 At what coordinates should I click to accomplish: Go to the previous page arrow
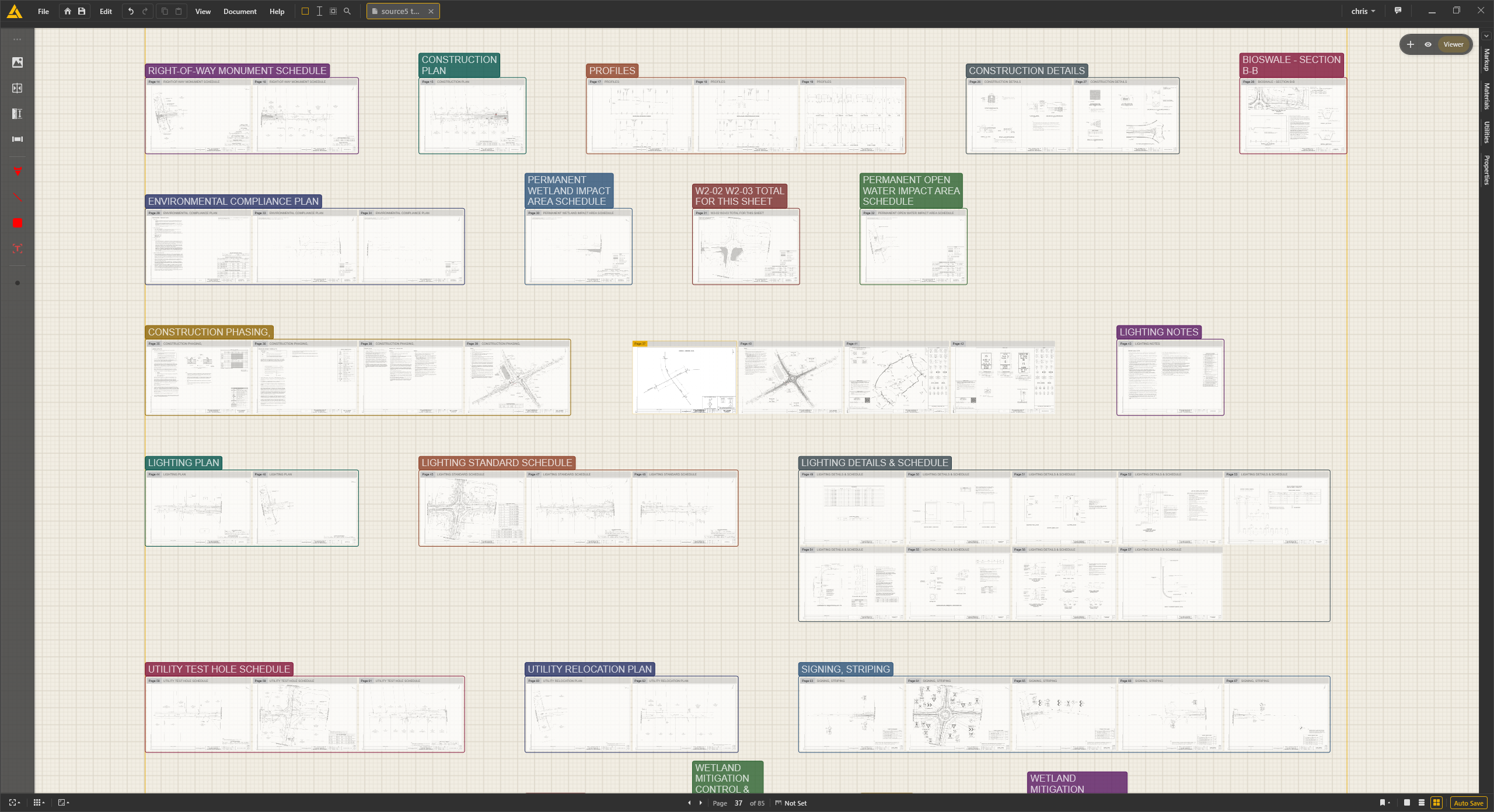(x=689, y=803)
